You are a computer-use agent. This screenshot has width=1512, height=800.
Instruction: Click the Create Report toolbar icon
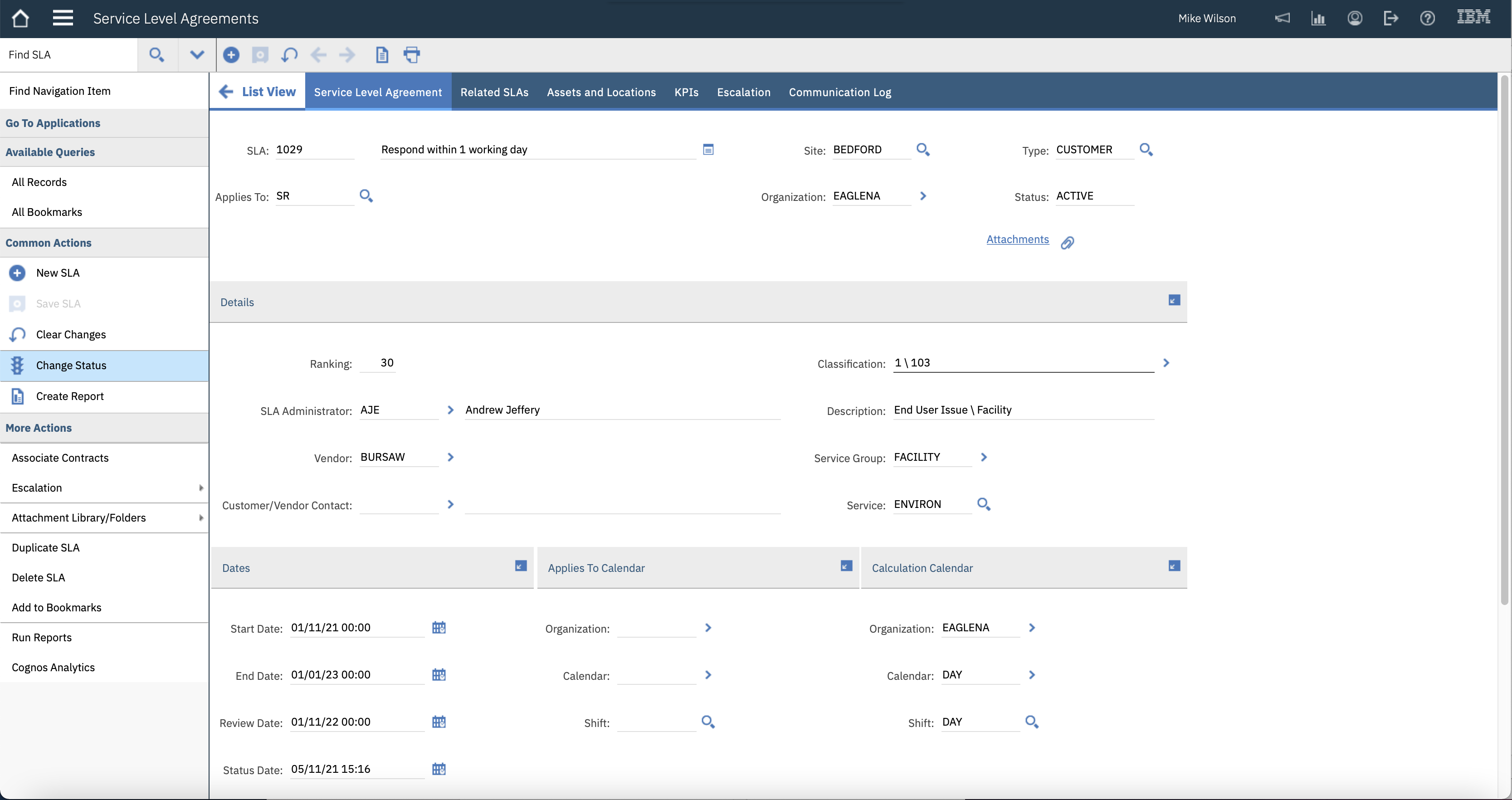tap(381, 54)
